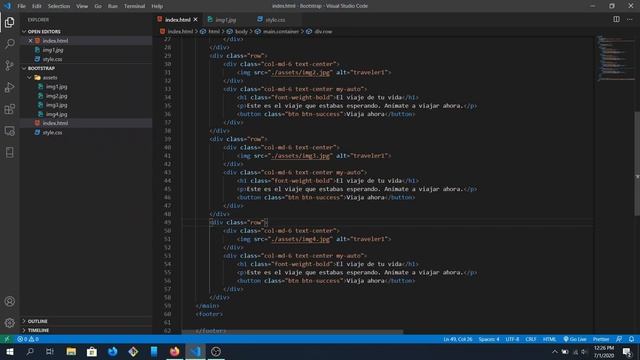
Task: Open the Accounts menu icon
Action: (x=9, y=301)
